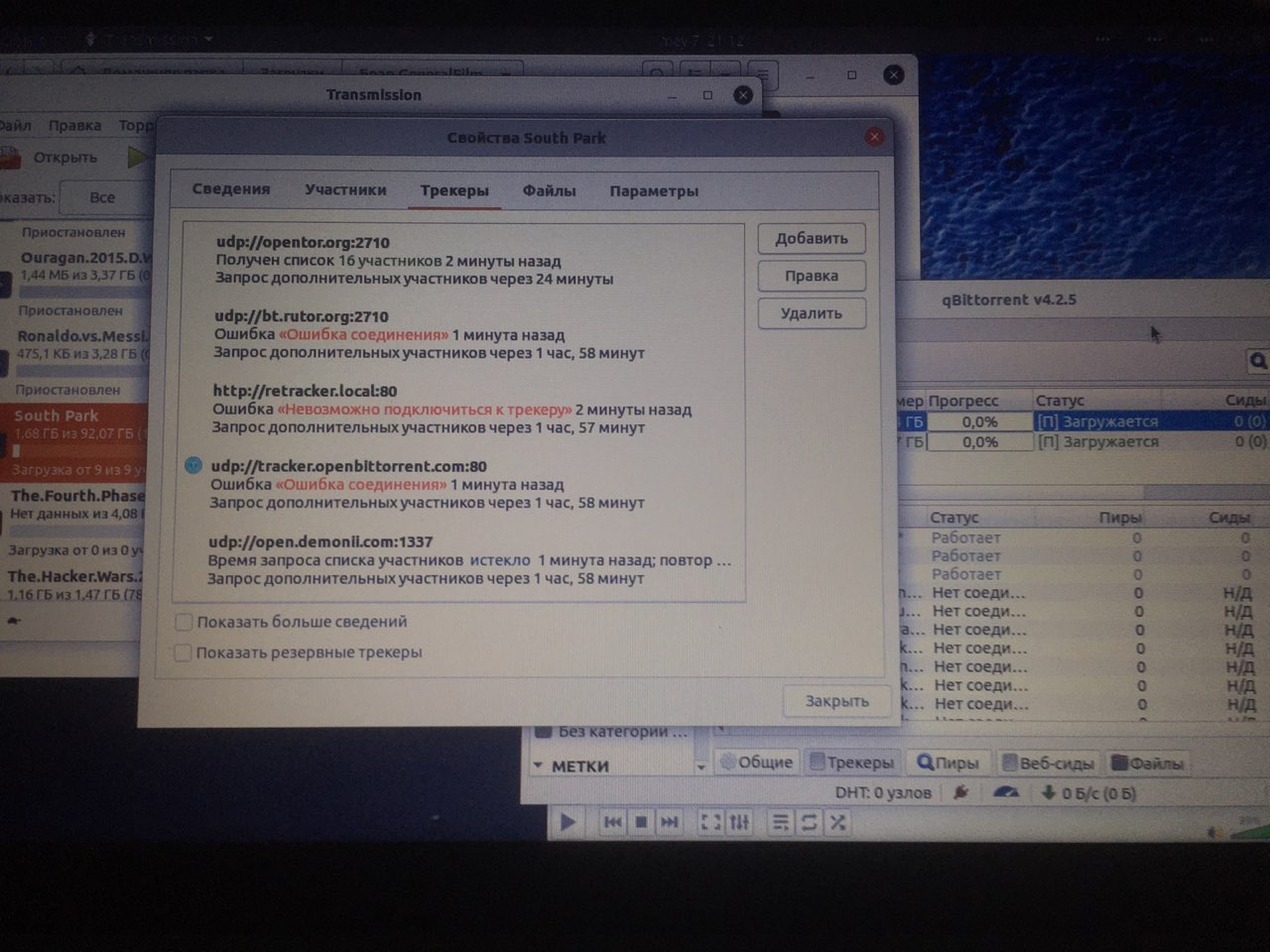Click Пиры column header in qBittorrent trackers pane

1120,518
